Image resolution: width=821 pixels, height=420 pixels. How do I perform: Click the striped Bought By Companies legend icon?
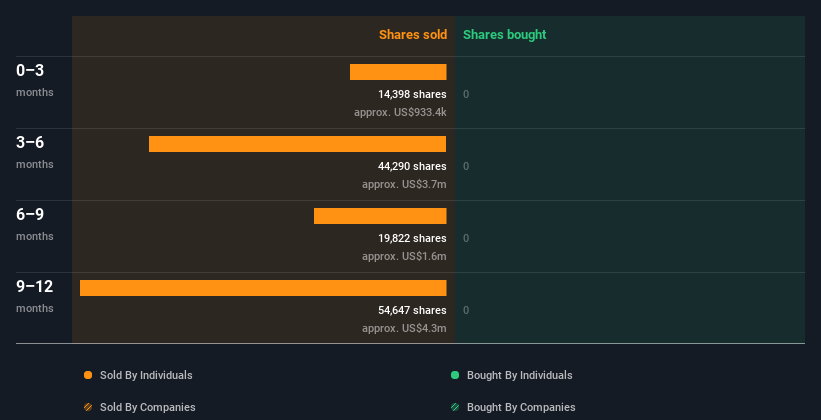coord(455,407)
